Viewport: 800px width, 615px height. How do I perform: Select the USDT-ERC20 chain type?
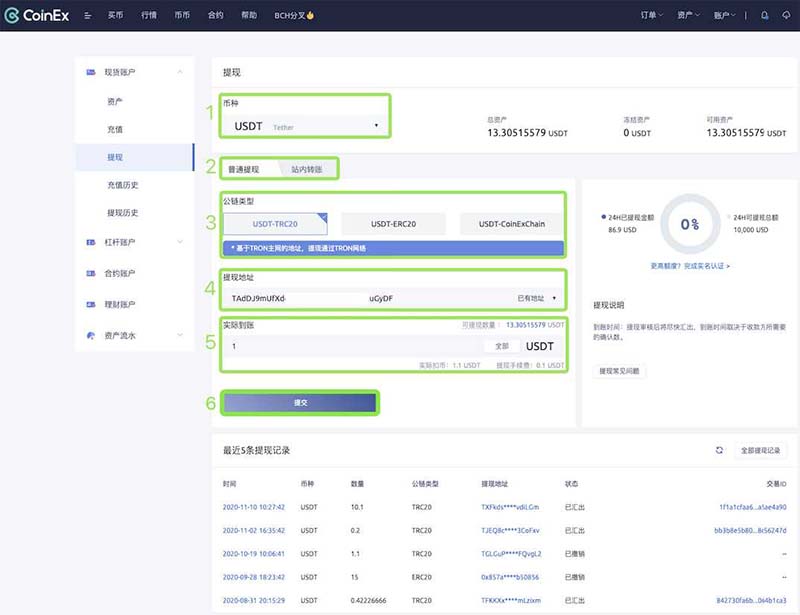click(x=392, y=223)
